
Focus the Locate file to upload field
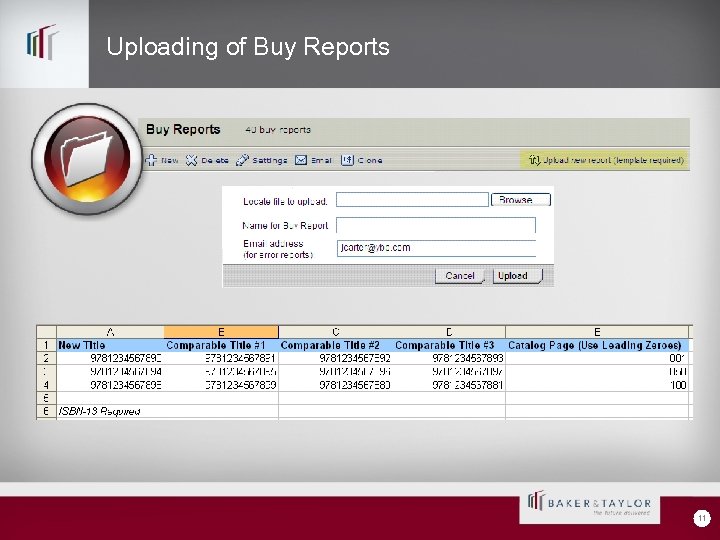412,200
